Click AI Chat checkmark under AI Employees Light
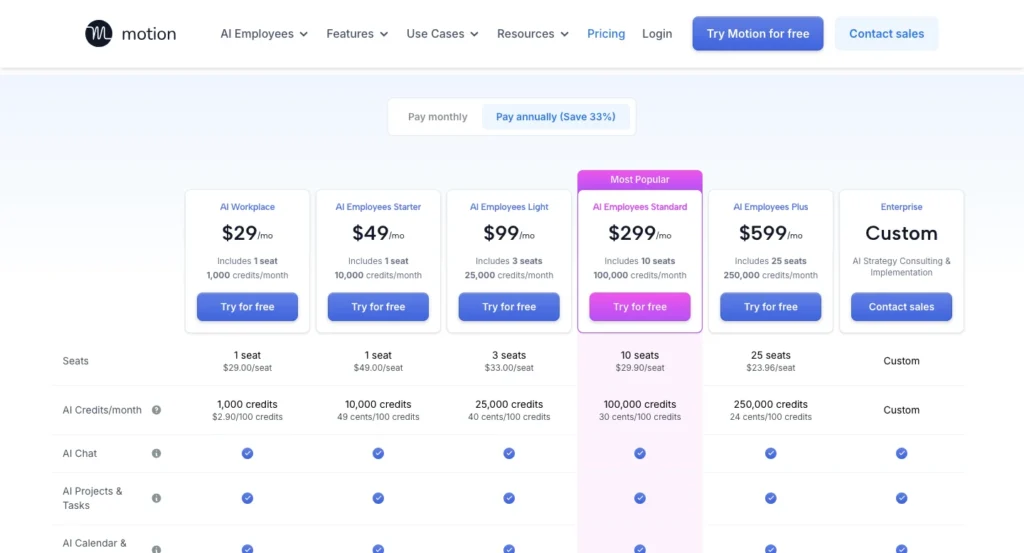 pos(509,453)
